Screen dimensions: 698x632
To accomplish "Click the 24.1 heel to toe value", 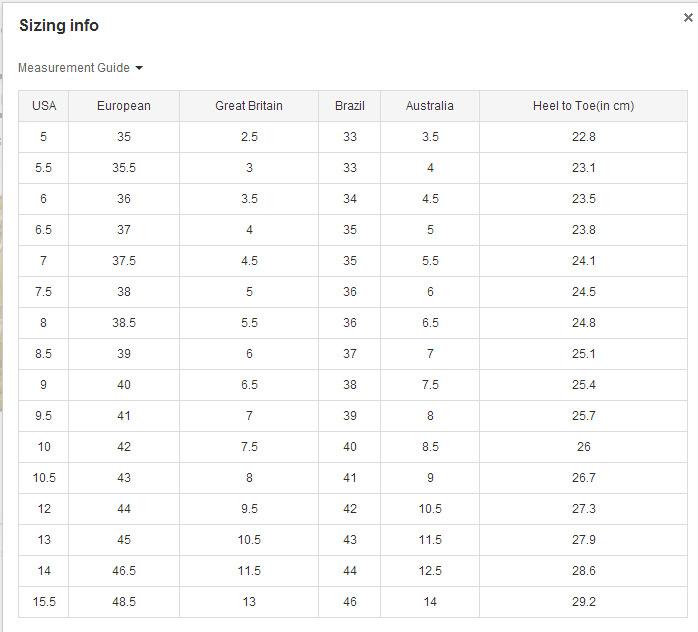I will (583, 261).
